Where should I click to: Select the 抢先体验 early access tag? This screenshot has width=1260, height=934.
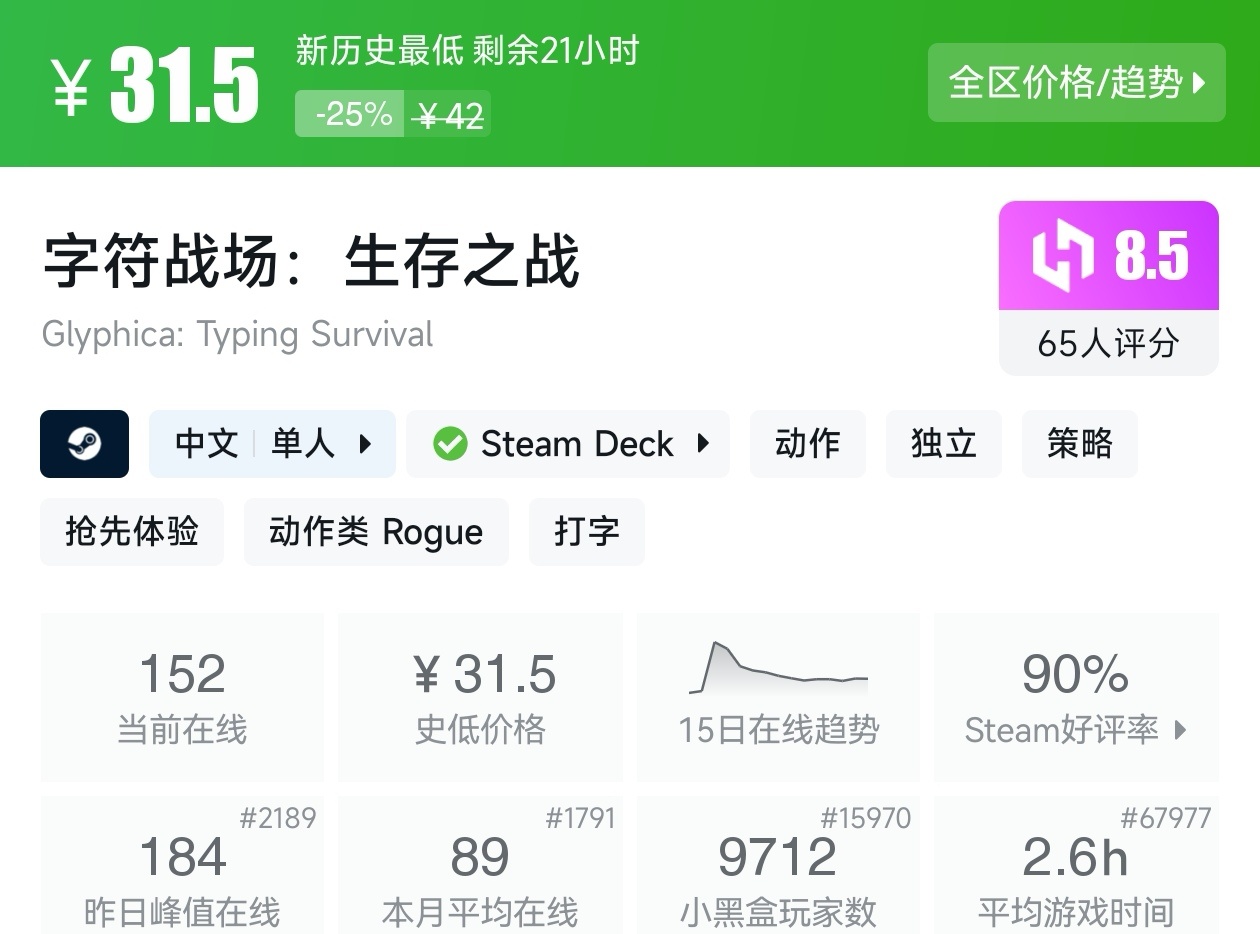132,532
